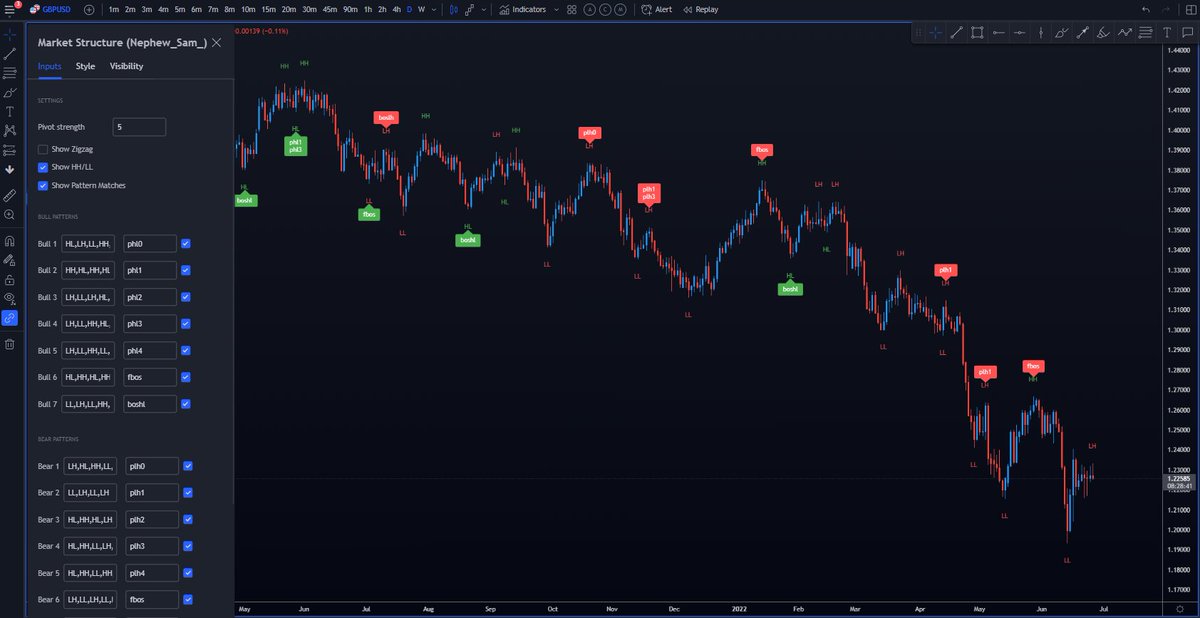Select the Fib retracement tool in sidebar
Screen dimensions: 1200x618
(x=10, y=72)
